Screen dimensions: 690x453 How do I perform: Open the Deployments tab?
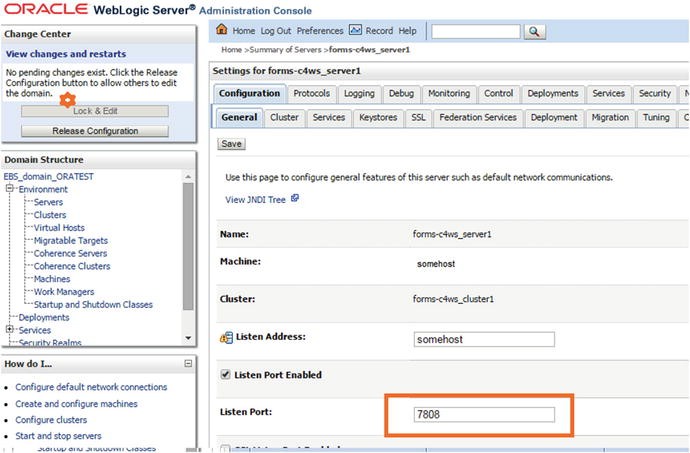(553, 93)
